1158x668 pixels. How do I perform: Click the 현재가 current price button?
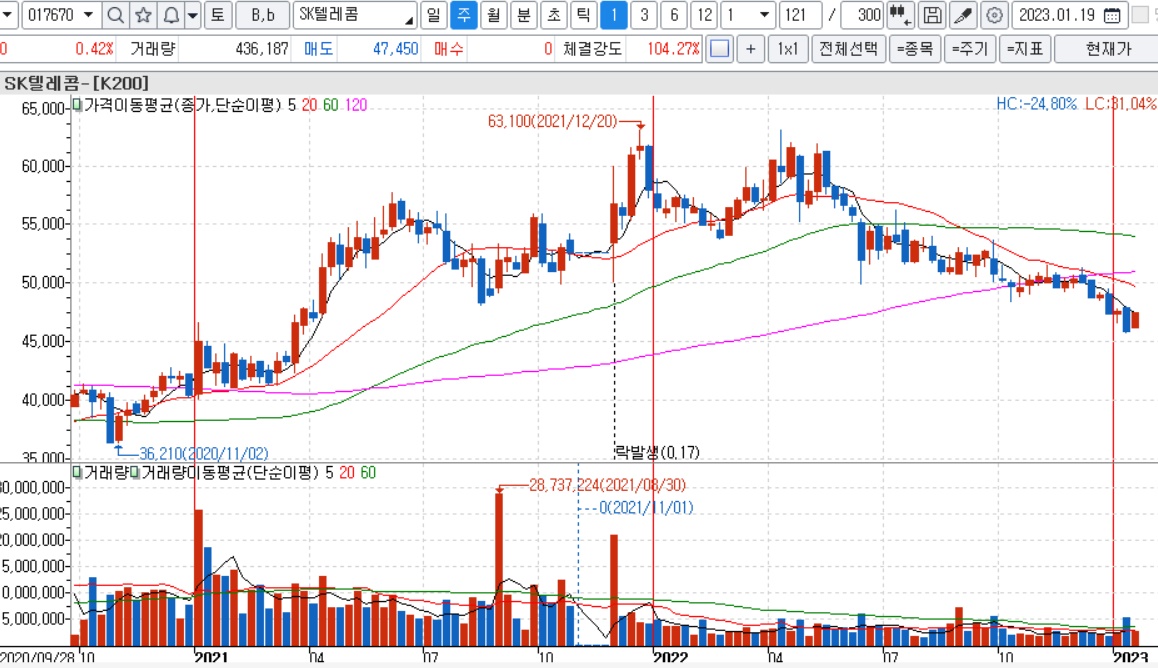point(1107,49)
